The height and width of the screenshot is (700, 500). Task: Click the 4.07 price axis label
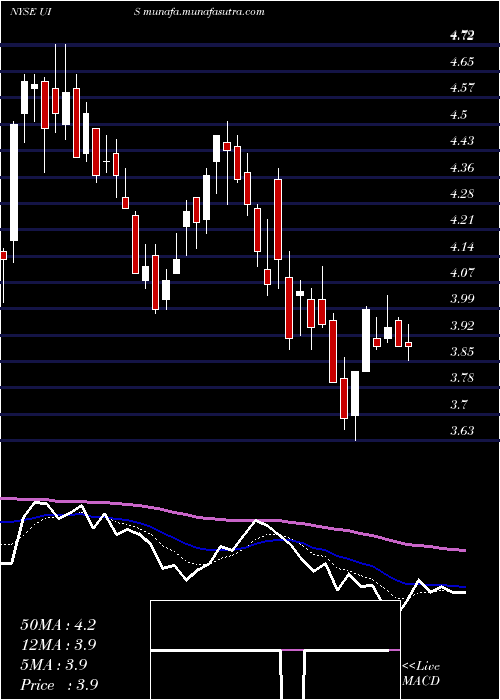click(462, 273)
